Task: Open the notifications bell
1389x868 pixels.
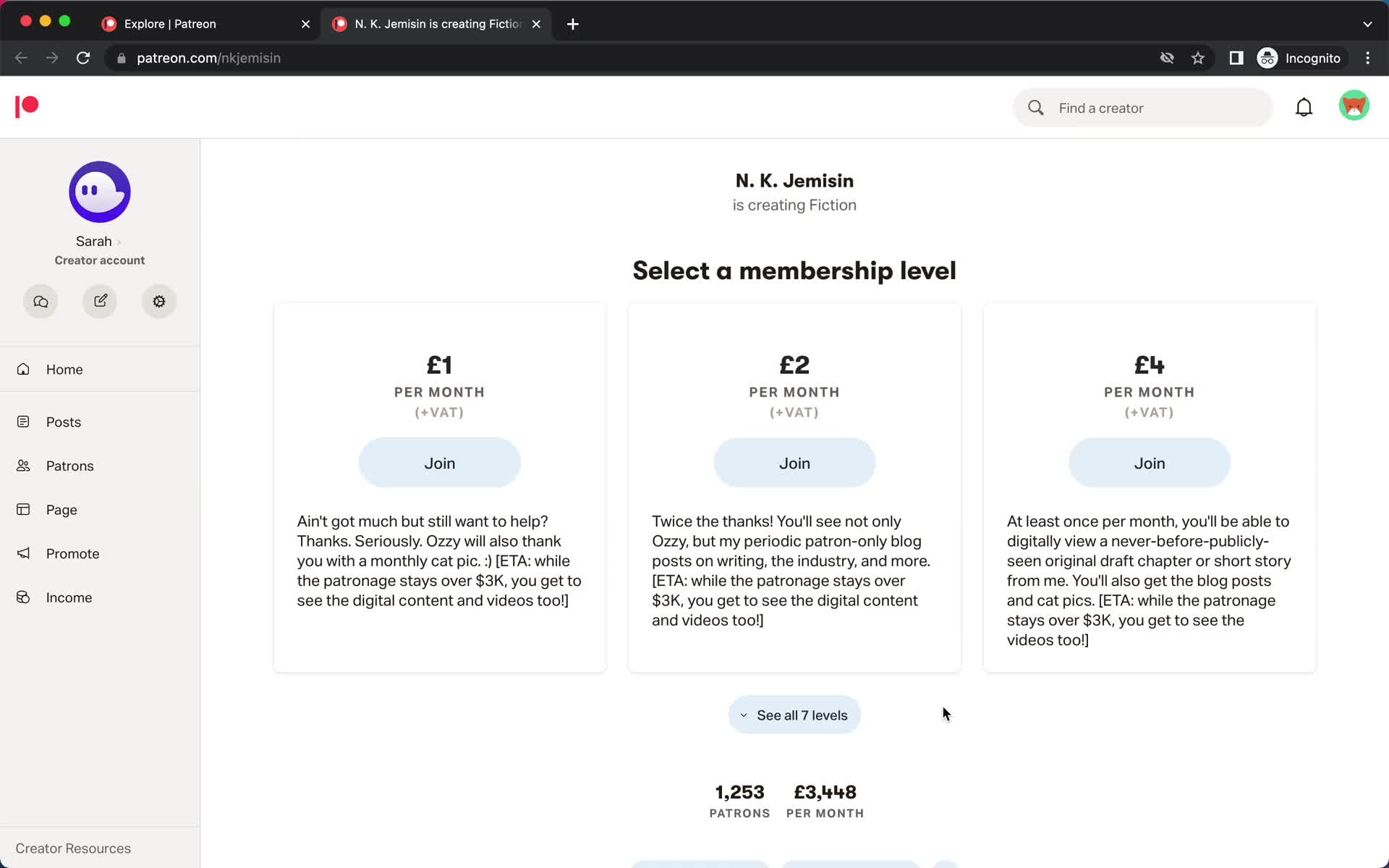Action: point(1304,107)
